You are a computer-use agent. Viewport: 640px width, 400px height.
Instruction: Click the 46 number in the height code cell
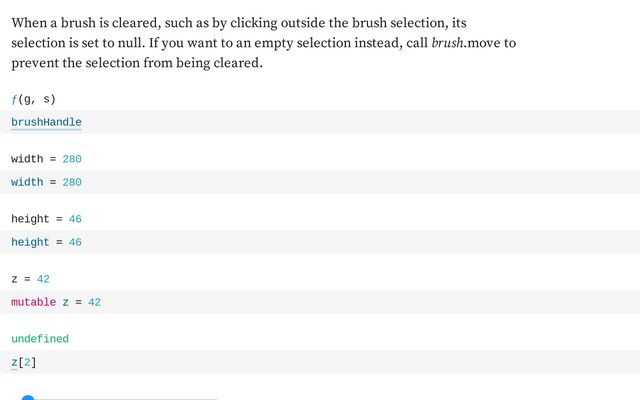76,242
